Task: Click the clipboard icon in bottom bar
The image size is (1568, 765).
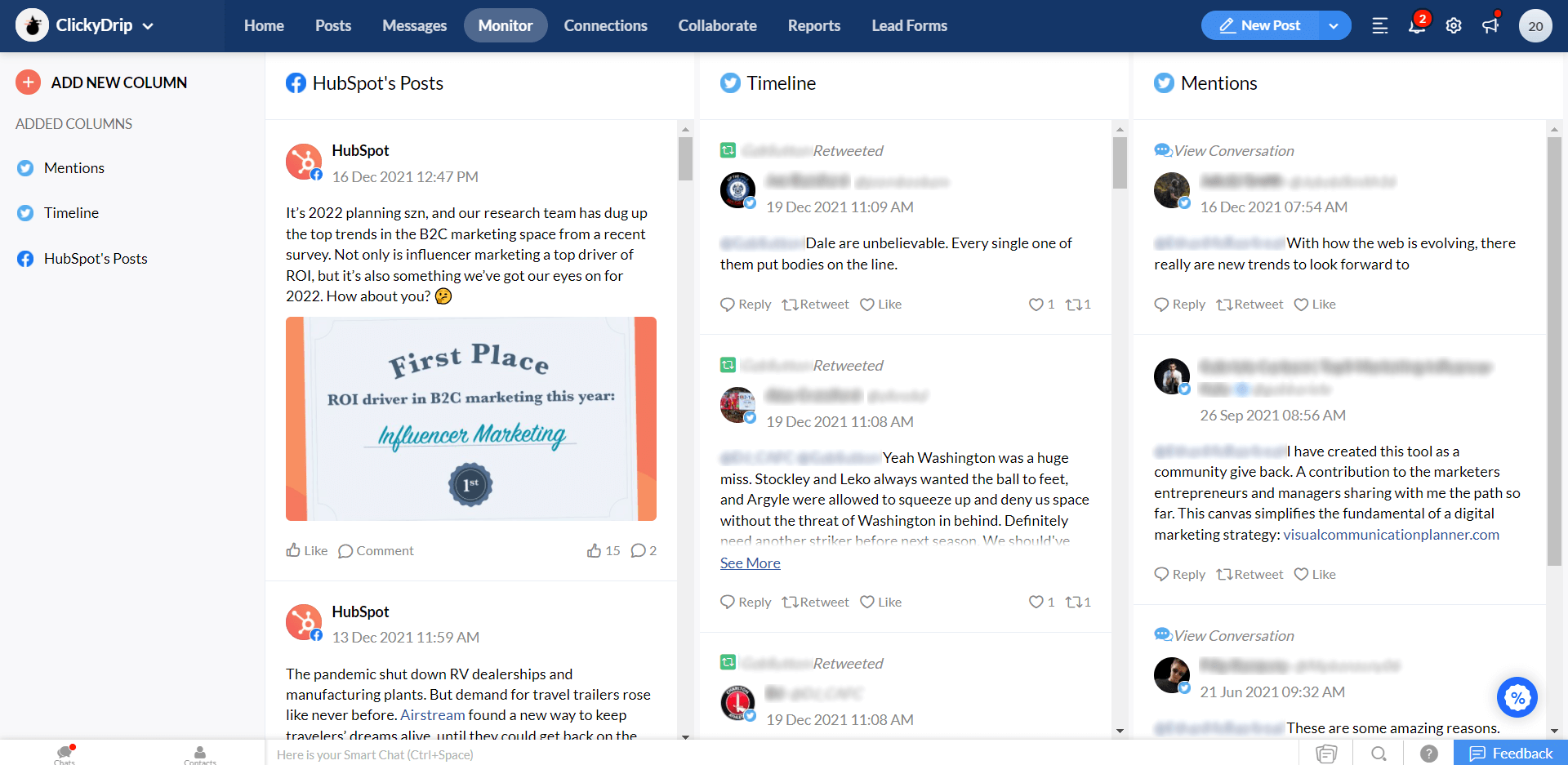Action: pos(1327,754)
